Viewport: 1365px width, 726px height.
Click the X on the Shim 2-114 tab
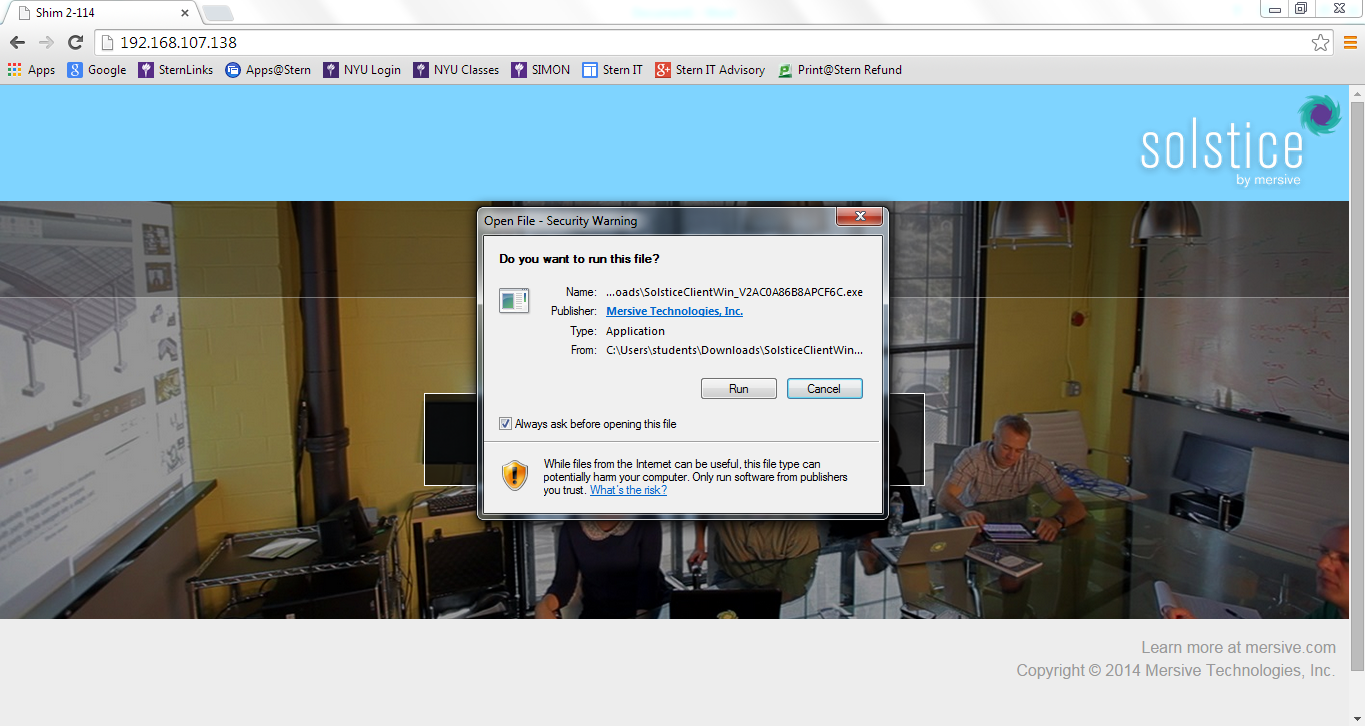185,14
